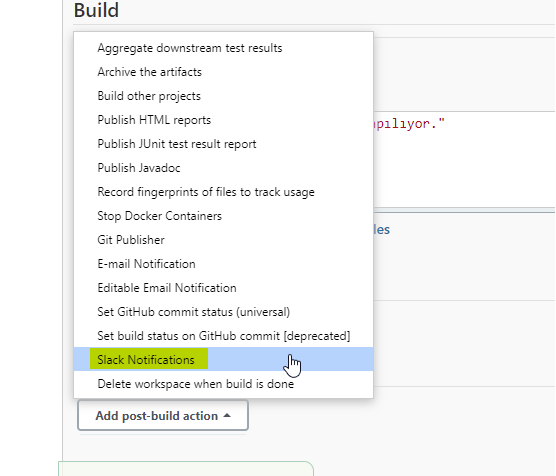Select Record fingerprints of files option

pyautogui.click(x=223, y=192)
